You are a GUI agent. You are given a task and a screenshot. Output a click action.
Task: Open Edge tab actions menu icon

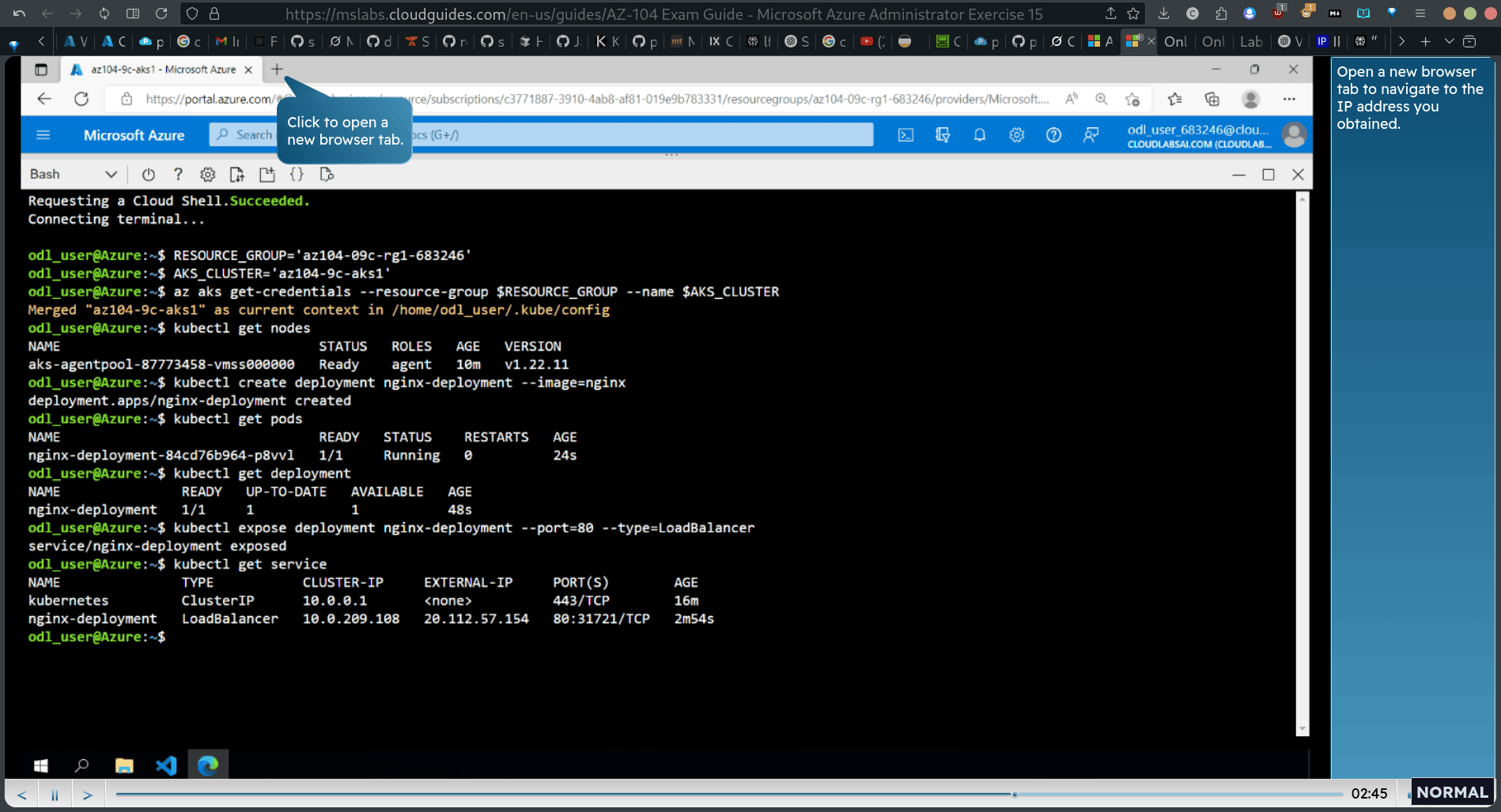[41, 70]
